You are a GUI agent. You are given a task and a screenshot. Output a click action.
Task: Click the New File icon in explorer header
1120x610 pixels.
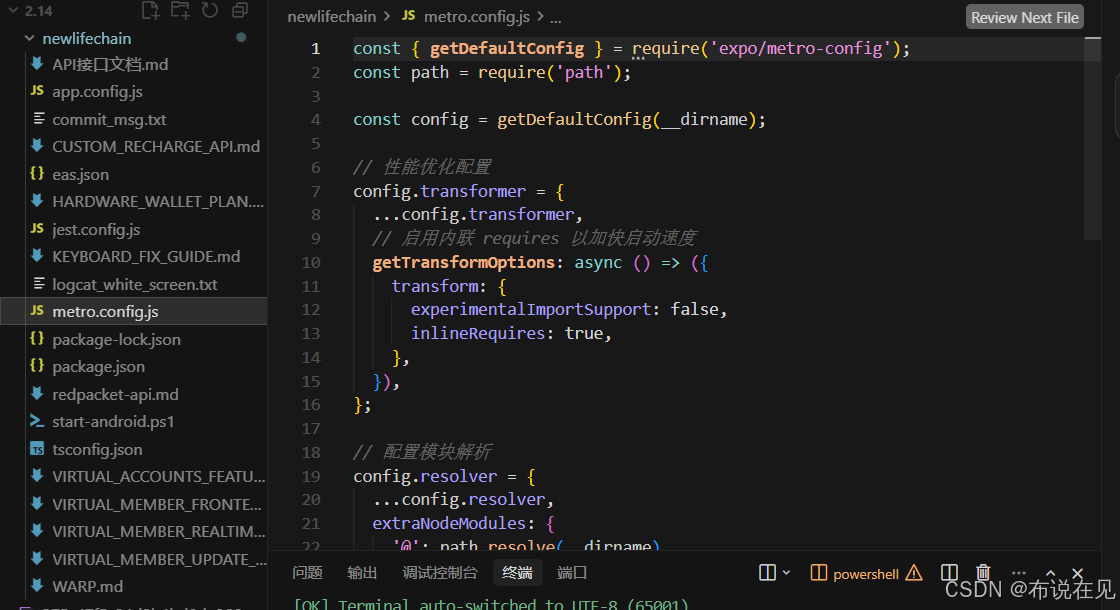click(x=150, y=10)
